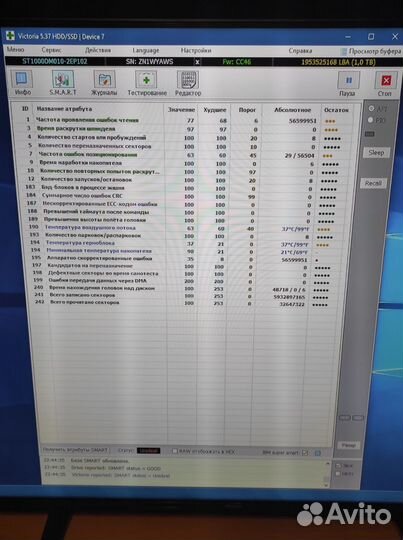The width and height of the screenshot is (403, 540).
Task: Click the Название атрибута column header
Action: click(x=64, y=109)
